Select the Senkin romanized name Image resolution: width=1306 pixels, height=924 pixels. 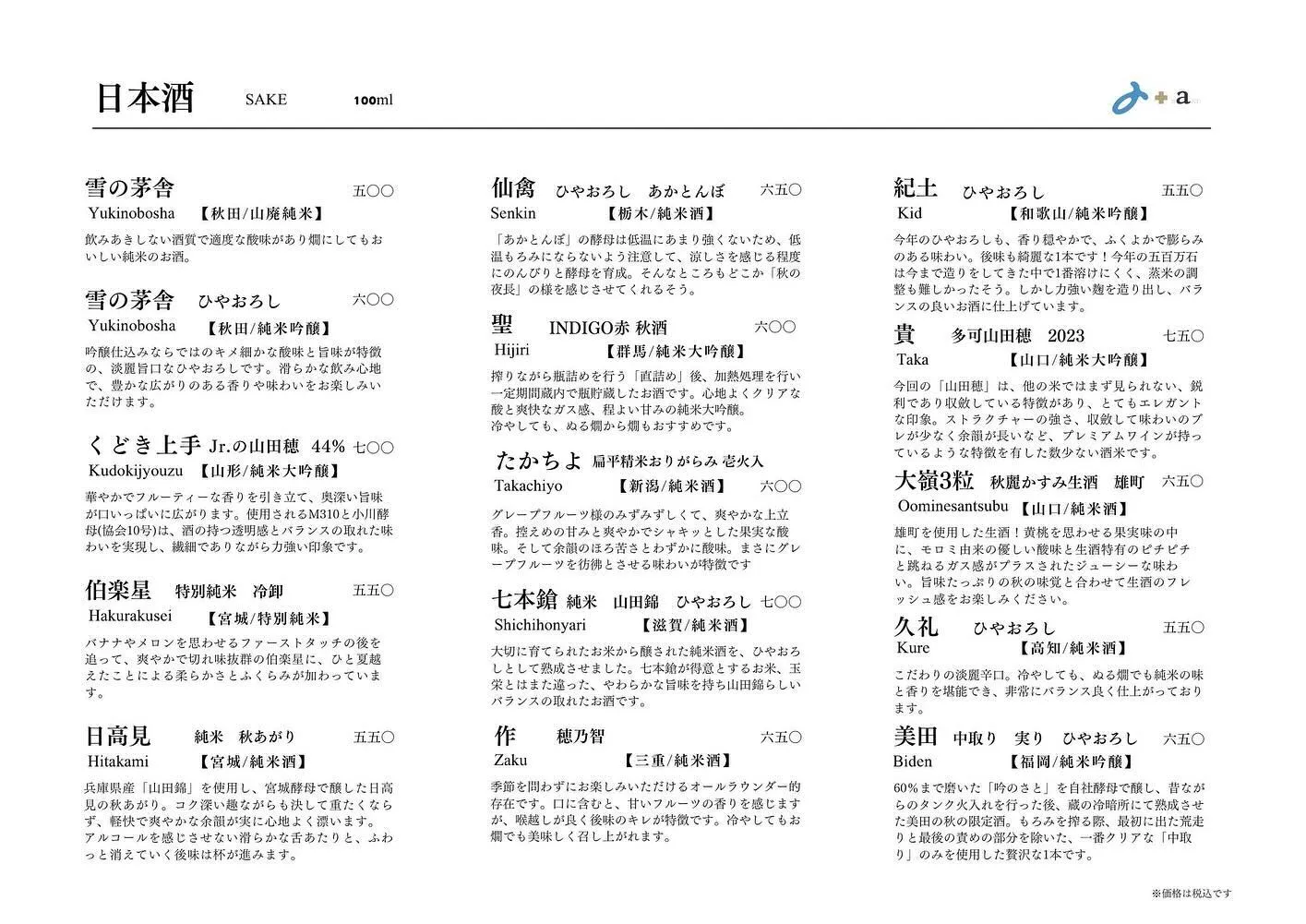pyautogui.click(x=515, y=213)
